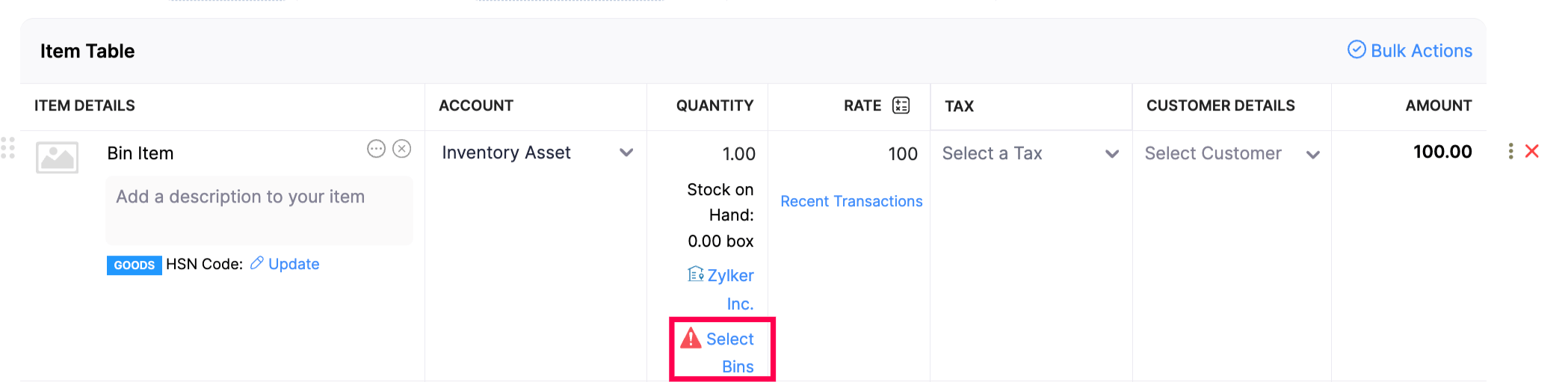Open the more options ellipsis icon beside Bin Item
1568x382 pixels.
click(376, 149)
